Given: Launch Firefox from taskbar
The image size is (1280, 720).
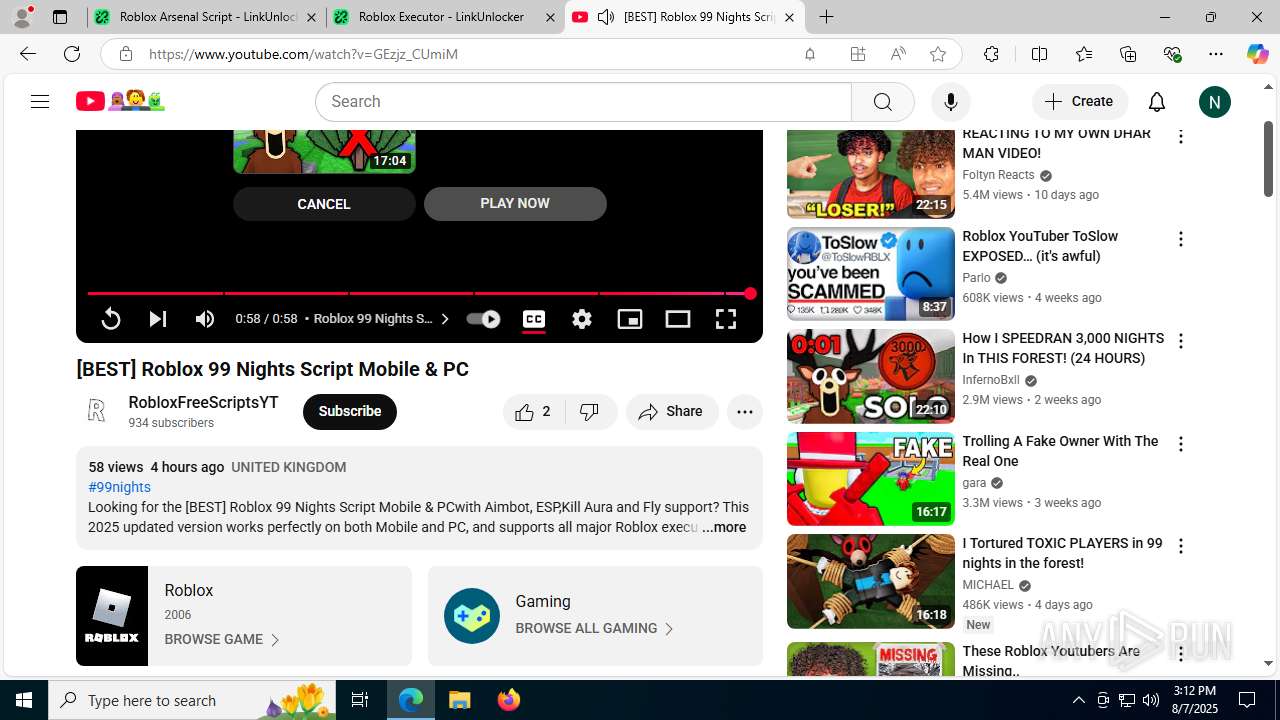Looking at the screenshot, I should [x=509, y=700].
